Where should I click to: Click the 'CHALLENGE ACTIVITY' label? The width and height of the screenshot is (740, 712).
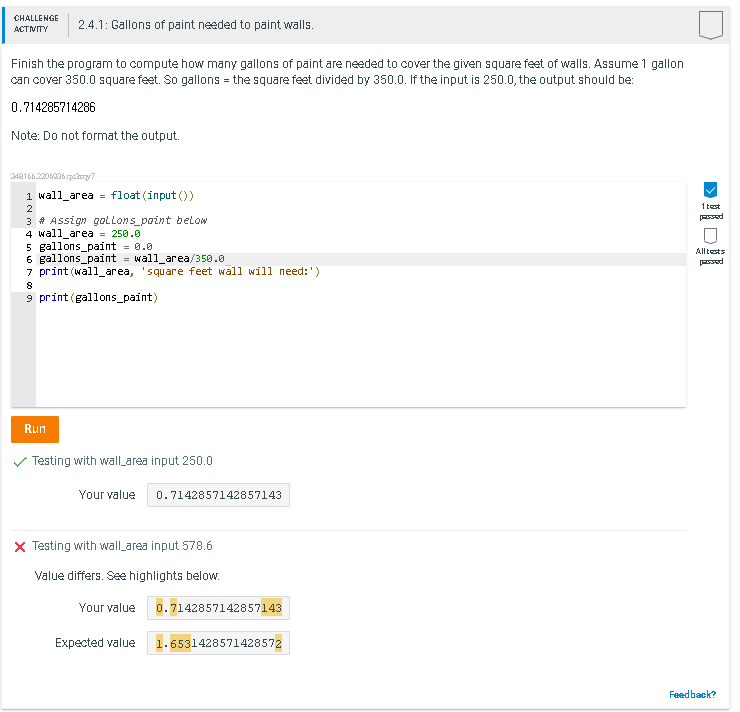tap(36, 24)
